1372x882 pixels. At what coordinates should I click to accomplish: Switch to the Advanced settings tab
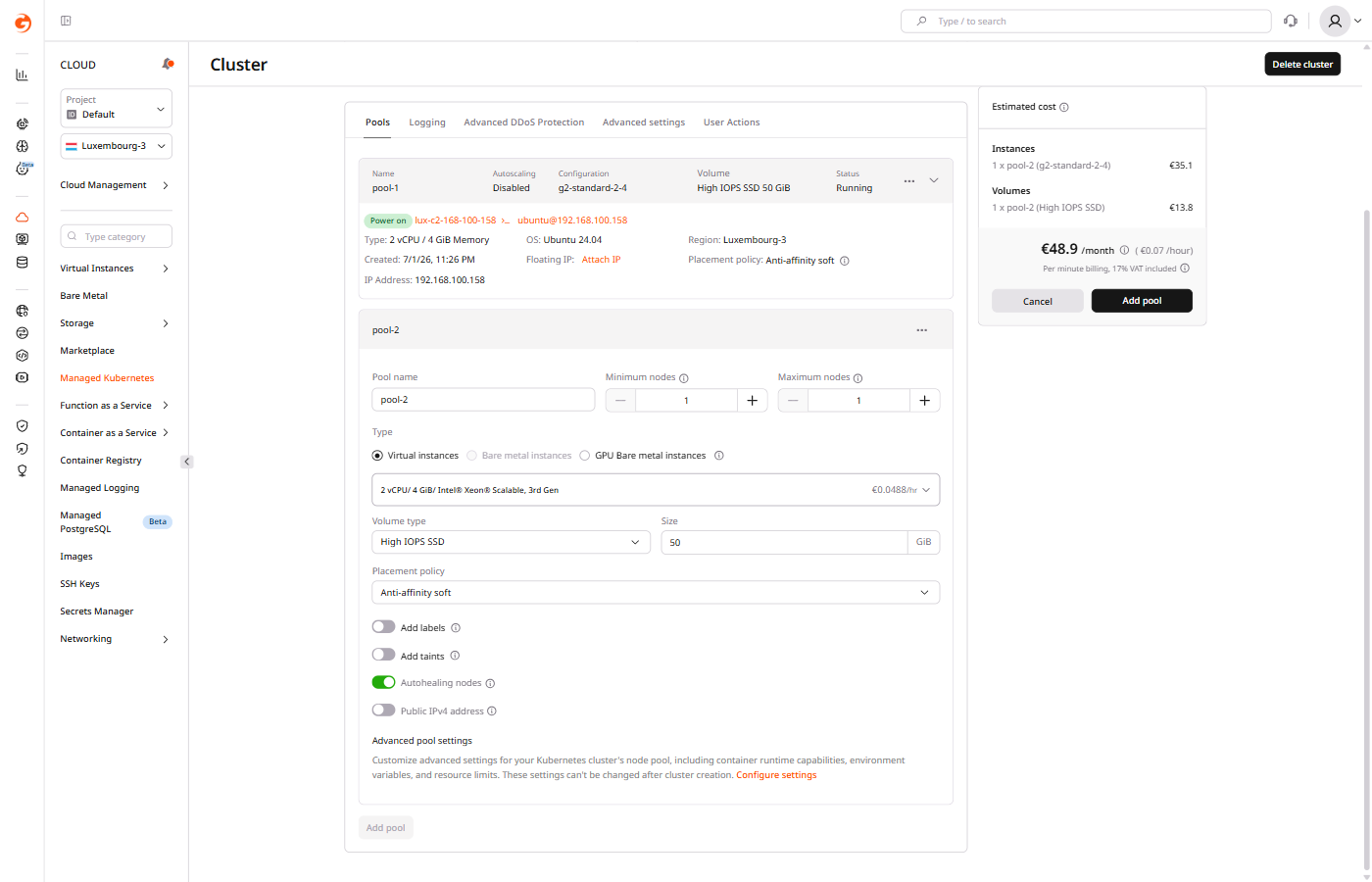pos(644,122)
